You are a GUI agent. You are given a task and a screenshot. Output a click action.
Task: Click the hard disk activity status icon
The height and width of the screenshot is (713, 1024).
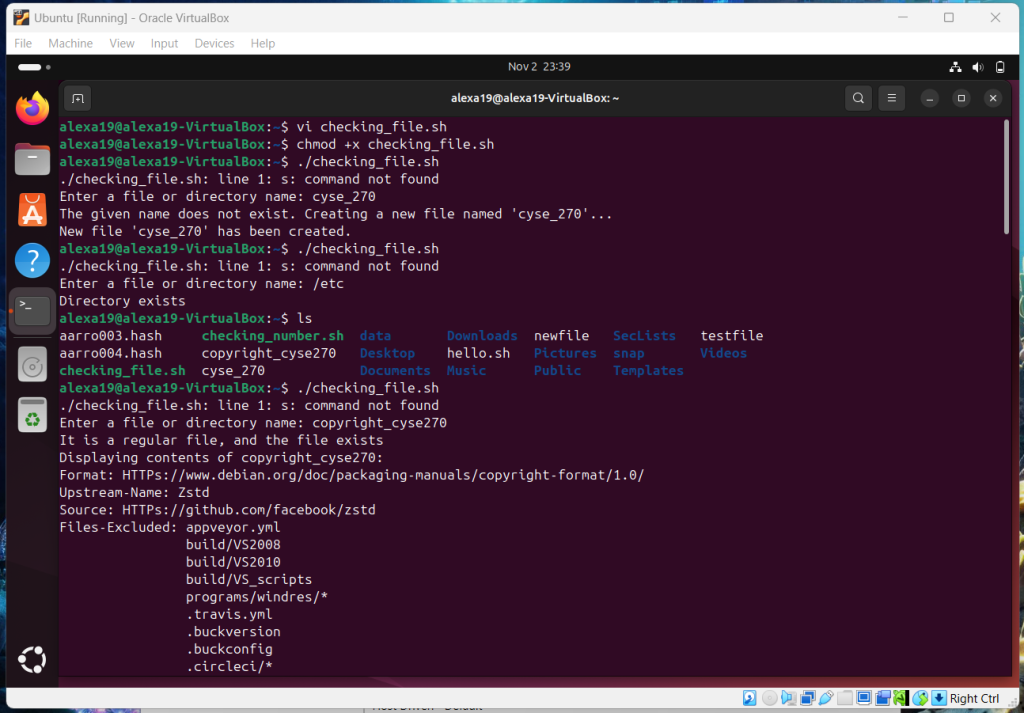click(749, 698)
